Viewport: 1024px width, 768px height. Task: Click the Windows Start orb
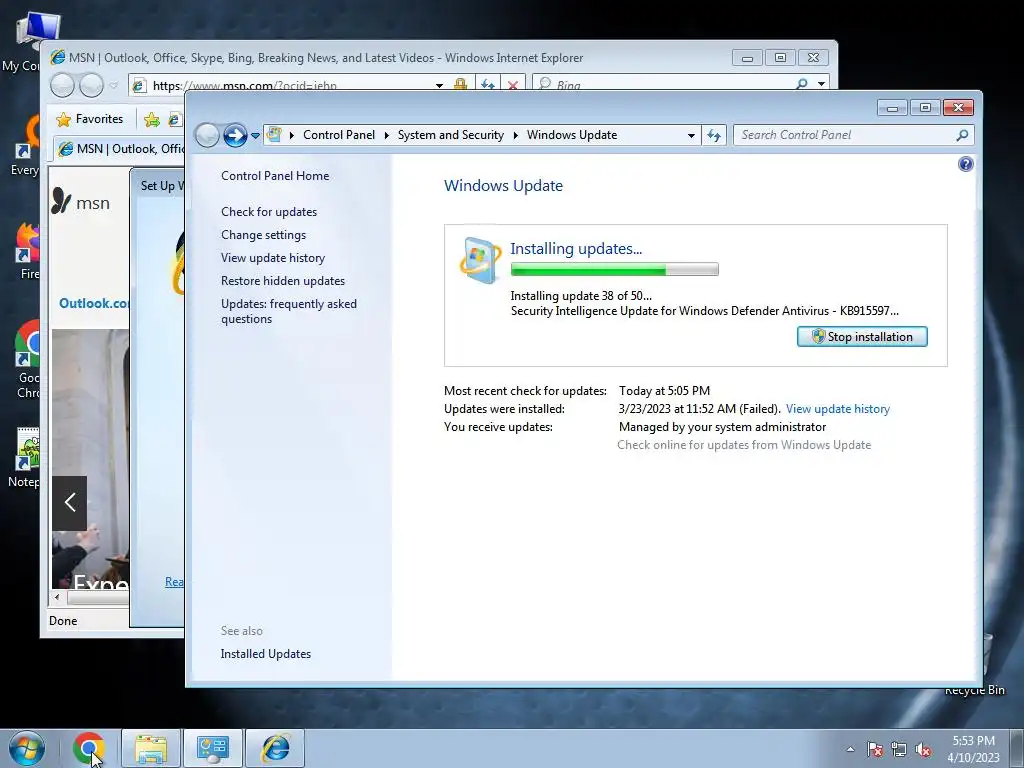pyautogui.click(x=27, y=748)
